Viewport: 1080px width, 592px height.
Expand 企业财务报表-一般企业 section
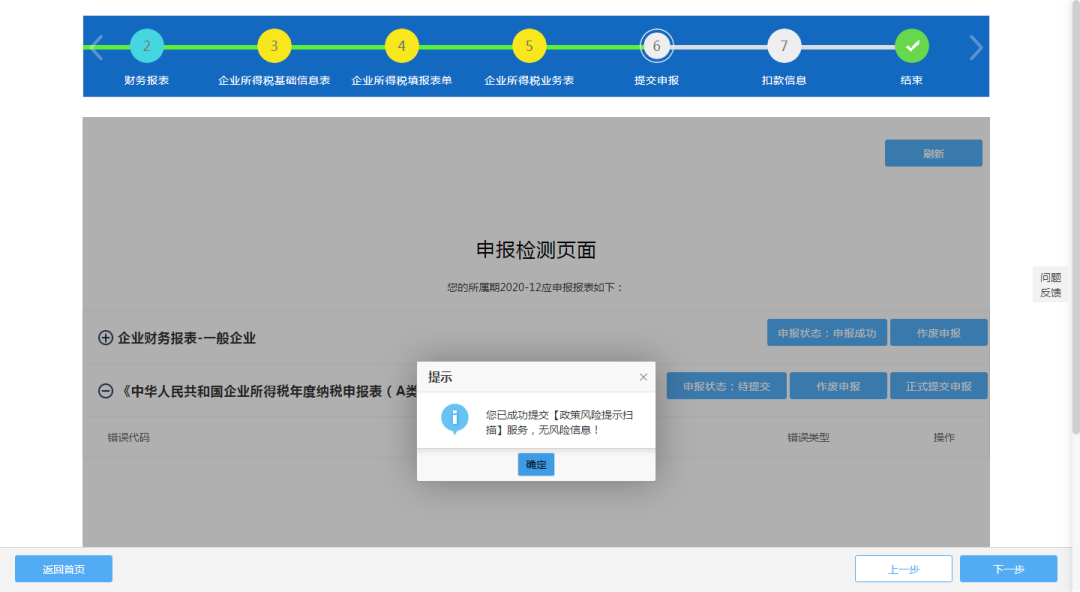point(105,338)
